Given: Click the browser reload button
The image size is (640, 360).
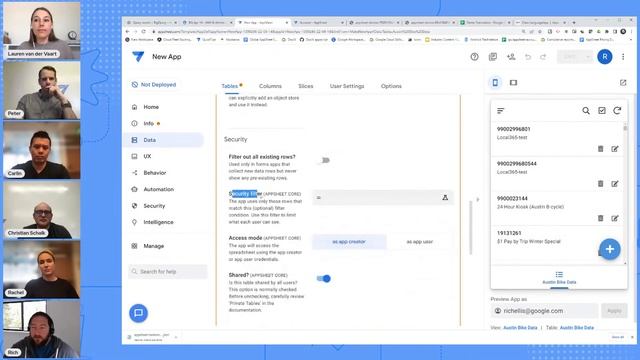Looking at the screenshot, I should pyautogui.click(x=144, y=31).
